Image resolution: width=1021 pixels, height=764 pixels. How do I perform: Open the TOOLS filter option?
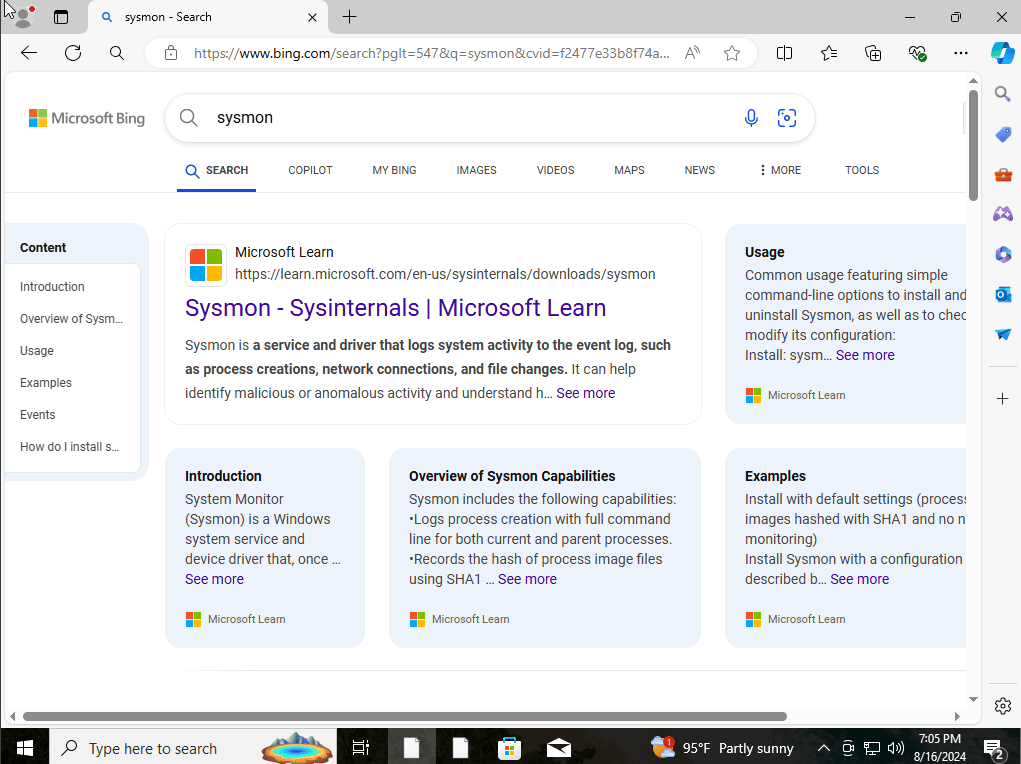click(x=861, y=170)
